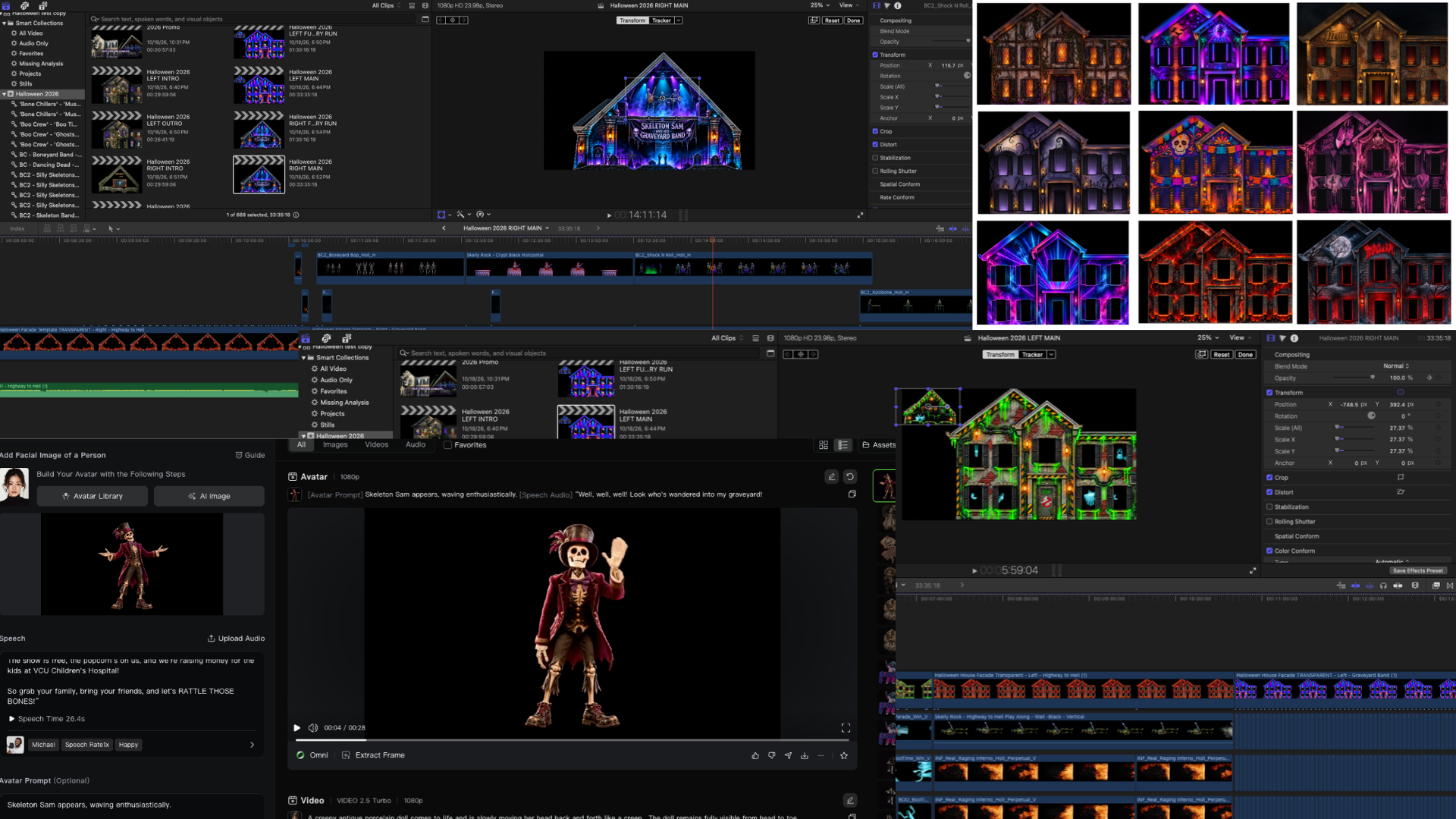This screenshot has height=819, width=1456.
Task: Open the Avatar Library button
Action: click(93, 496)
